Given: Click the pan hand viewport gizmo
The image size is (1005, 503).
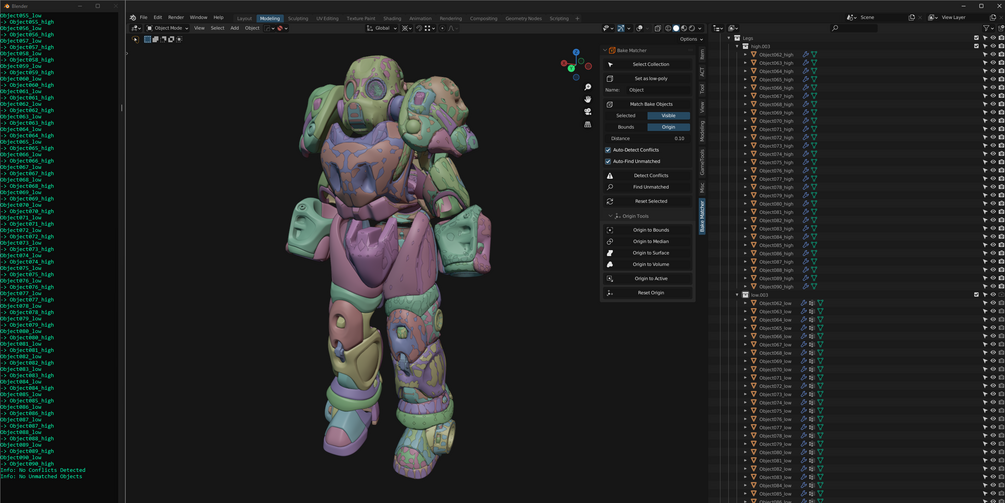Looking at the screenshot, I should pos(588,99).
